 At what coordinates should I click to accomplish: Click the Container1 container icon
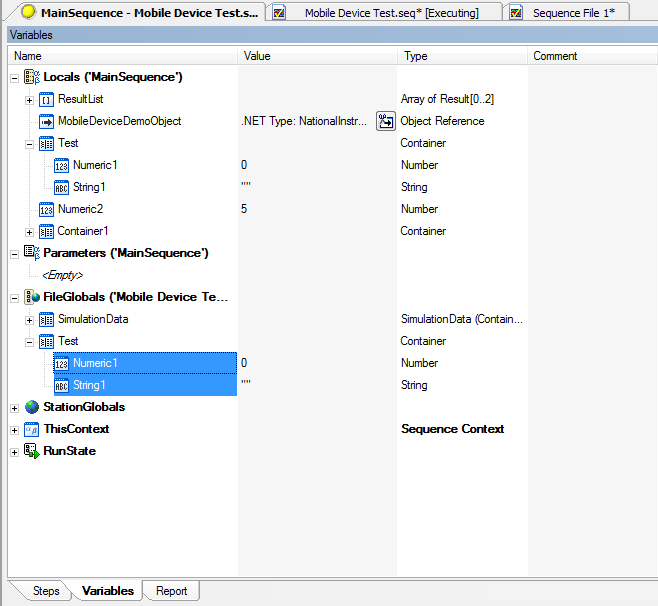point(46,231)
